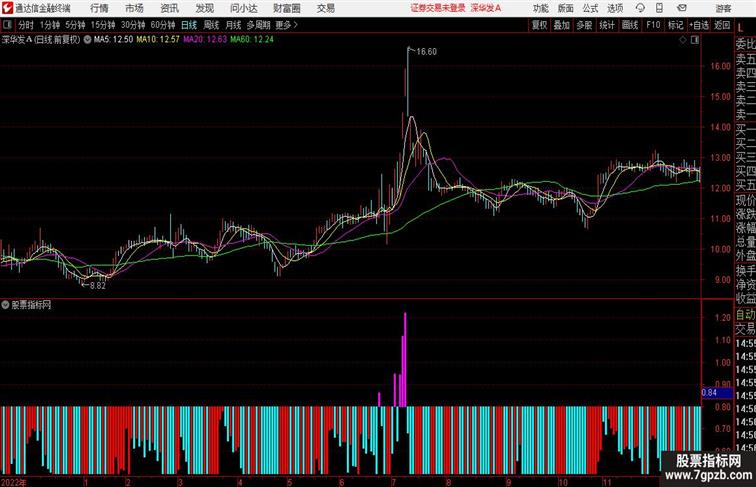Open the 资讯 menu
The width and height of the screenshot is (756, 487).
click(x=169, y=8)
